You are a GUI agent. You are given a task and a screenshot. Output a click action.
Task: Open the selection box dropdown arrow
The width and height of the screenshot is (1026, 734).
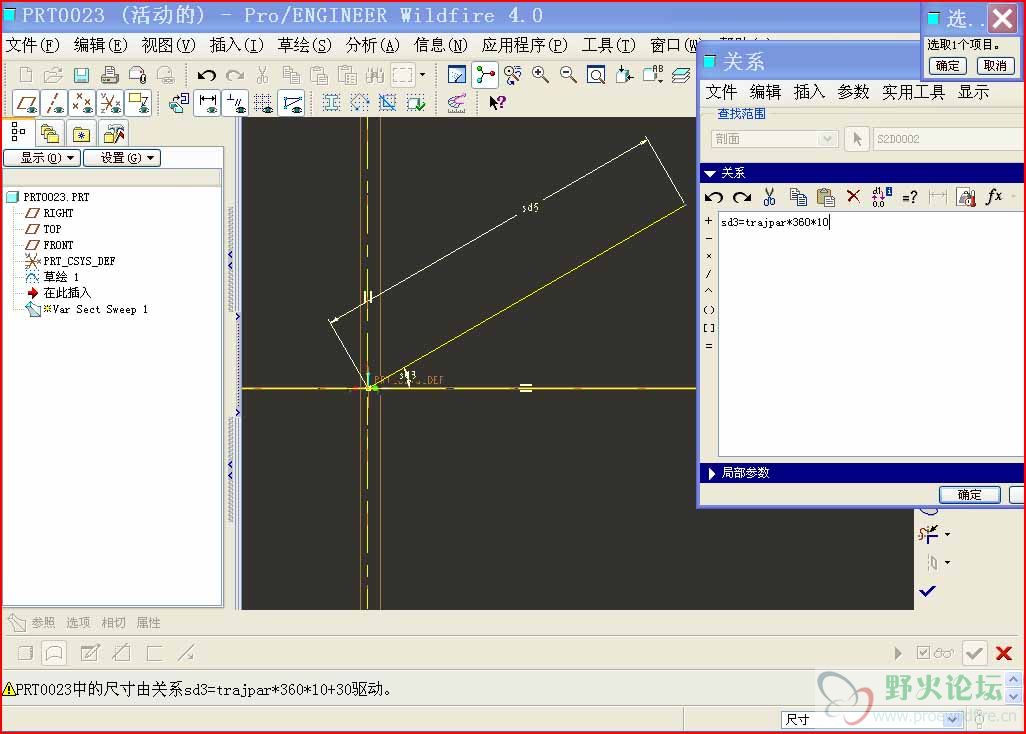click(422, 75)
